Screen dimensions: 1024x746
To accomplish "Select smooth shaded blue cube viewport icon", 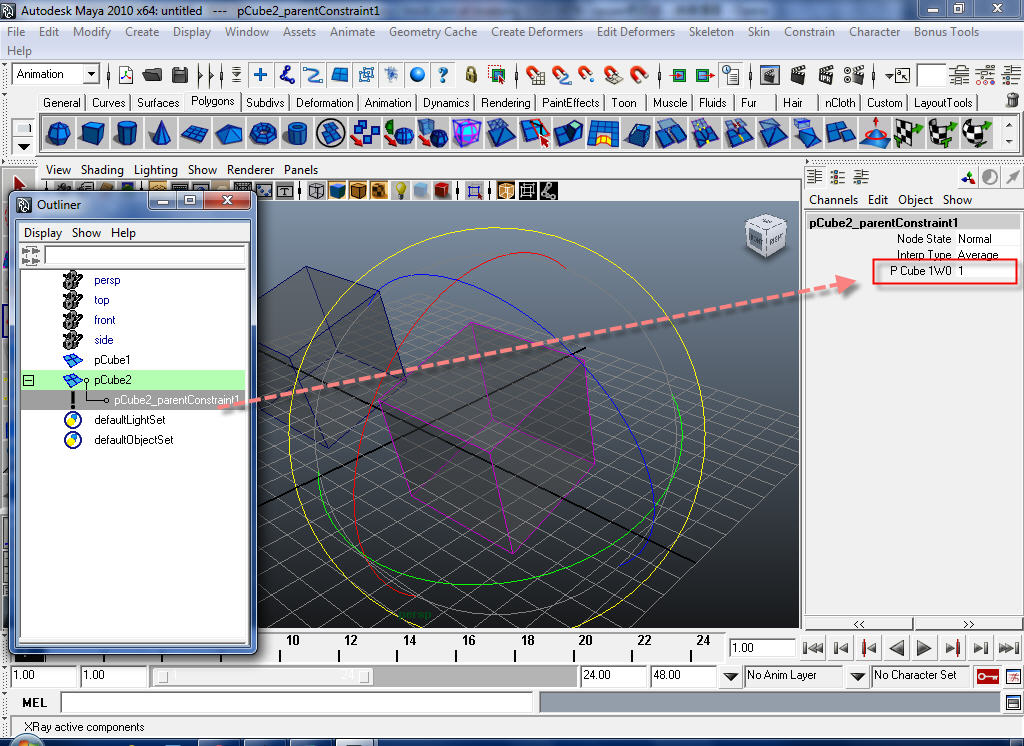I will [337, 191].
